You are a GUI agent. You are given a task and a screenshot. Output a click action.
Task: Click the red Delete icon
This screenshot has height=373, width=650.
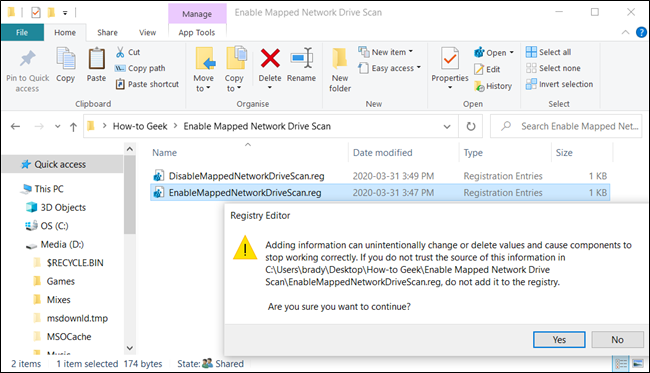pos(270,58)
